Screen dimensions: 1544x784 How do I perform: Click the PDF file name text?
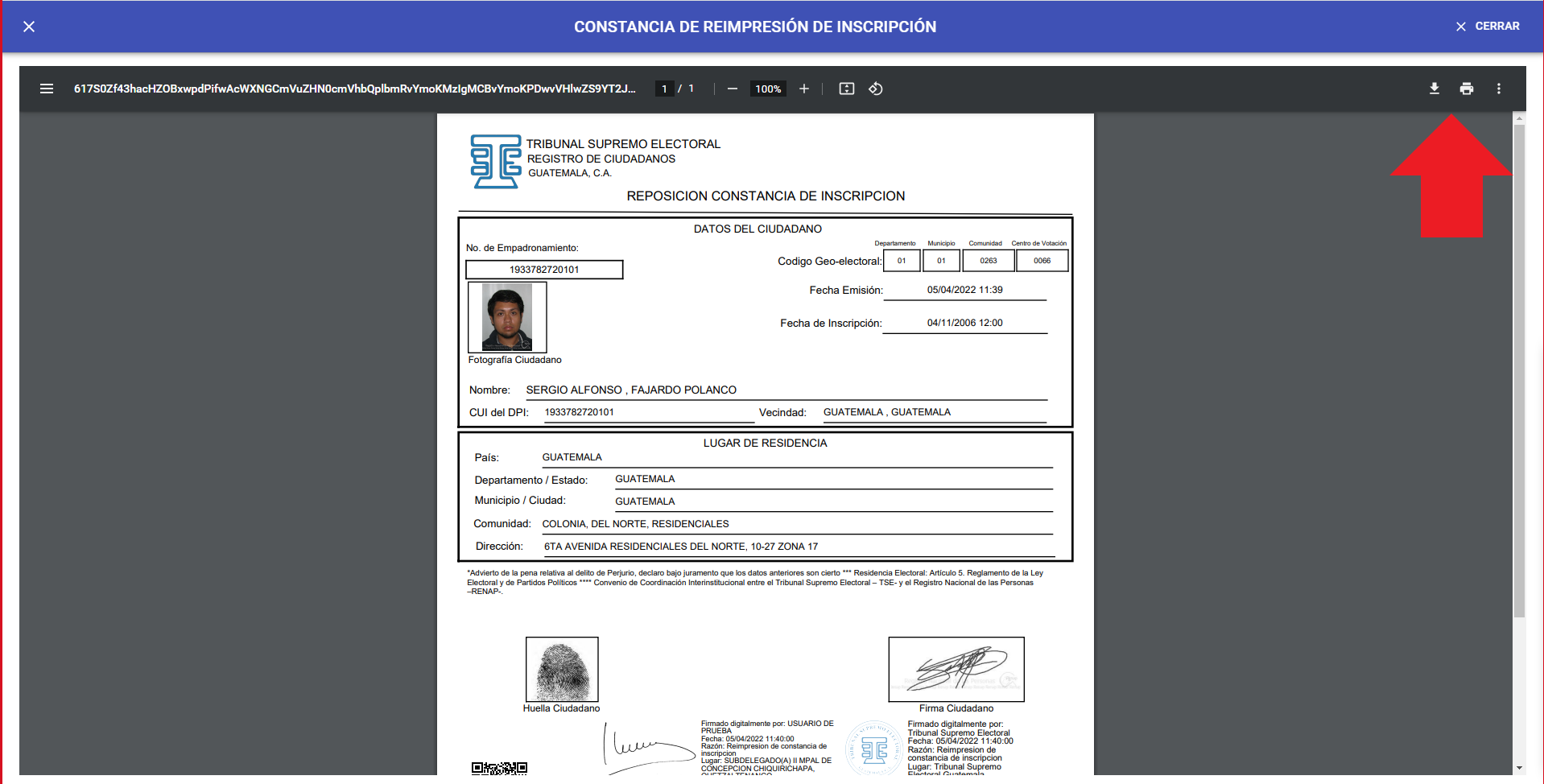(354, 89)
